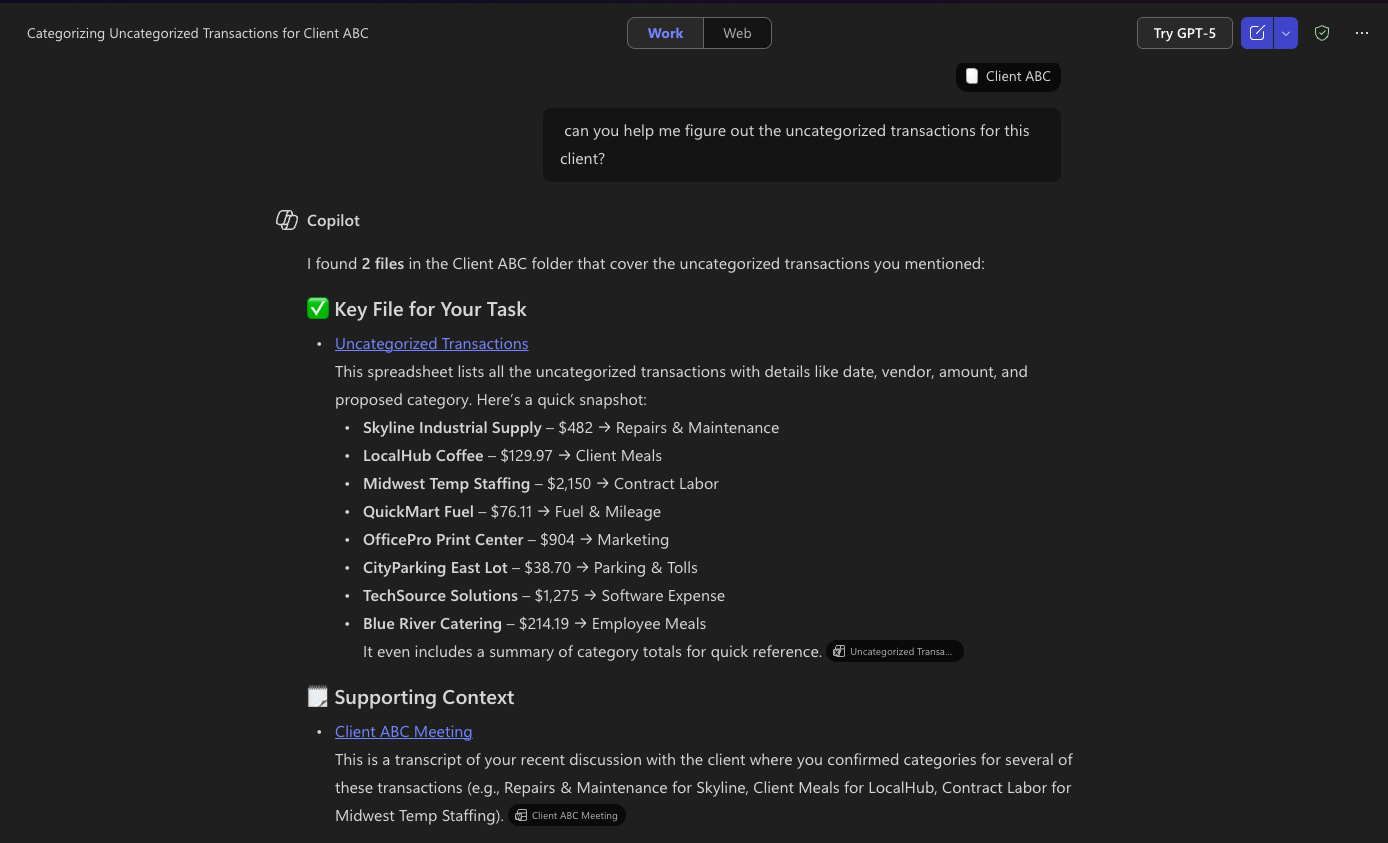This screenshot has height=843, width=1388.
Task: Click the Midwest Temp Staffing line
Action: click(541, 483)
